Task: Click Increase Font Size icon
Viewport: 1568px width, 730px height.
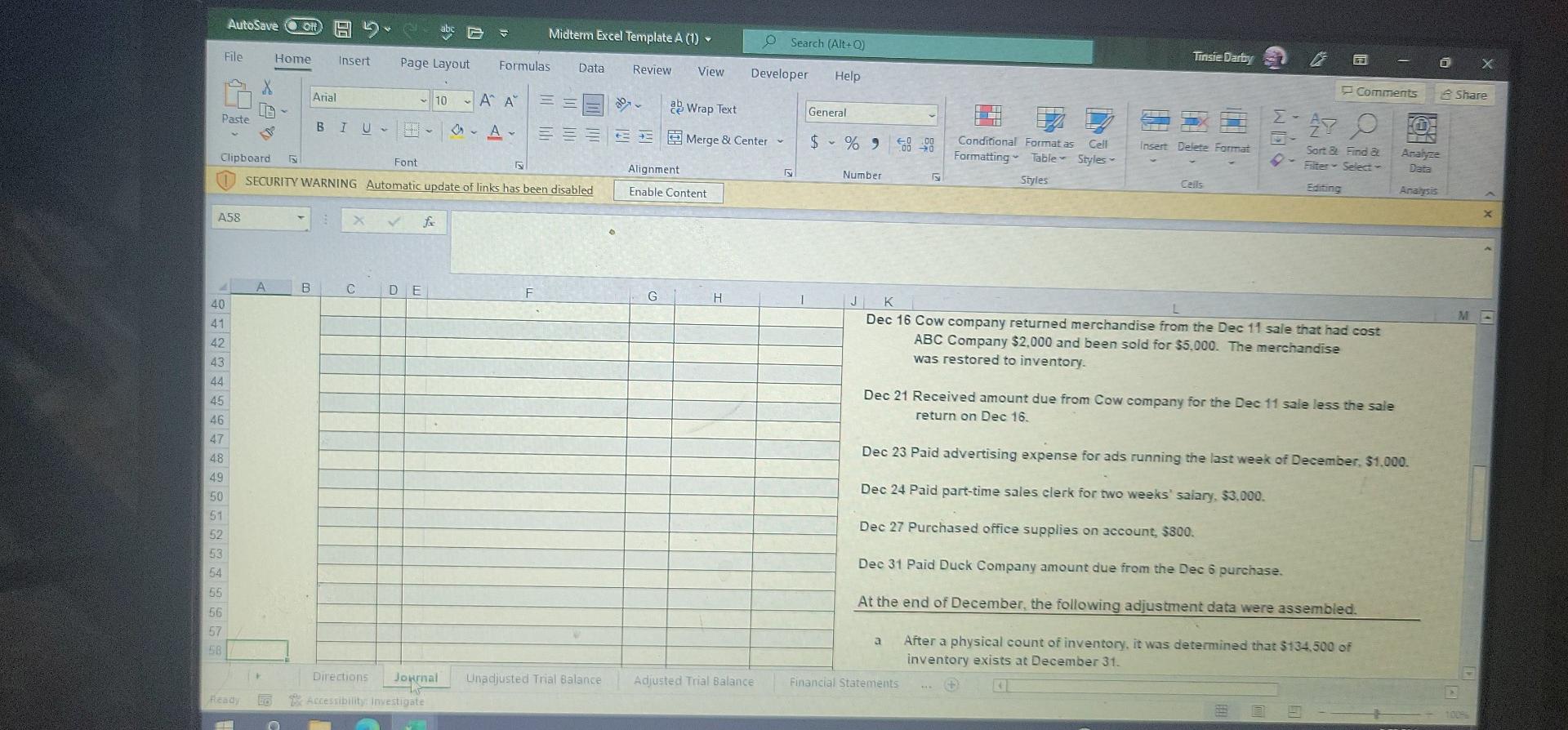Action: [488, 100]
